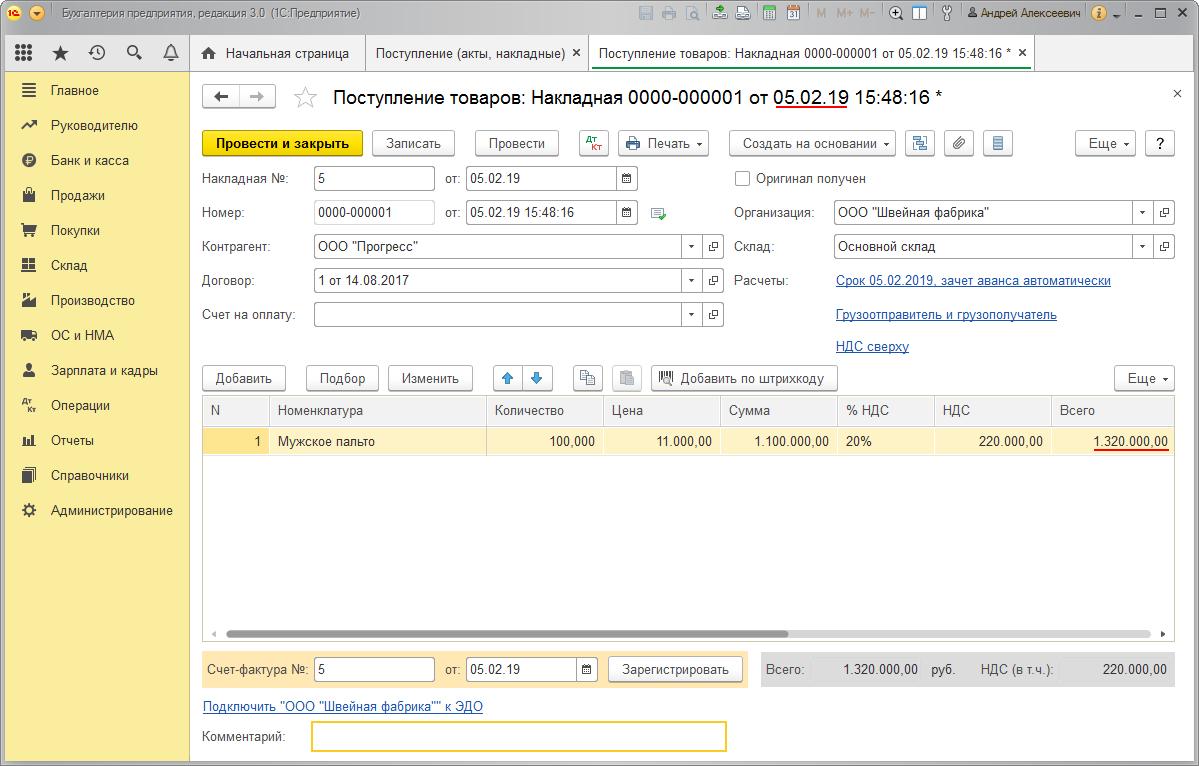Expand Договор dropdown list

point(691,281)
